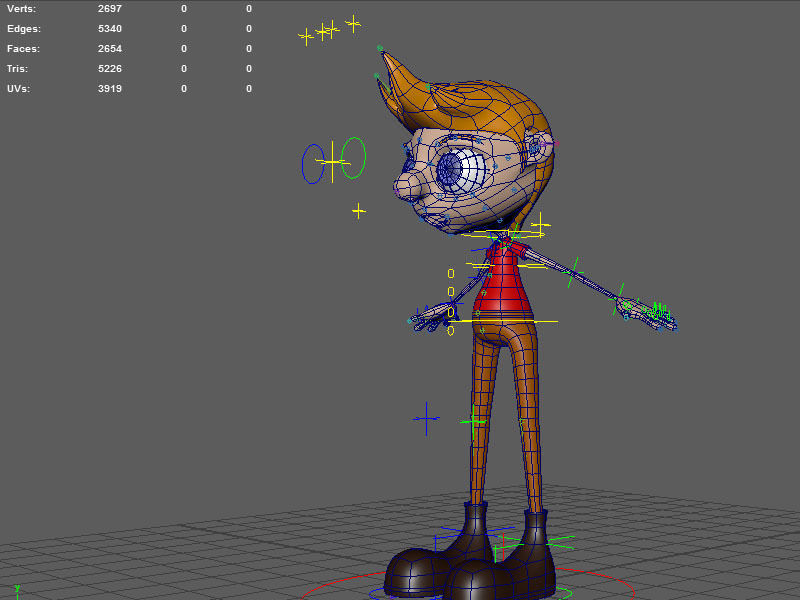This screenshot has width=800, height=600.
Task: Pick the yellow cross between the eye circles
Action: [332, 162]
